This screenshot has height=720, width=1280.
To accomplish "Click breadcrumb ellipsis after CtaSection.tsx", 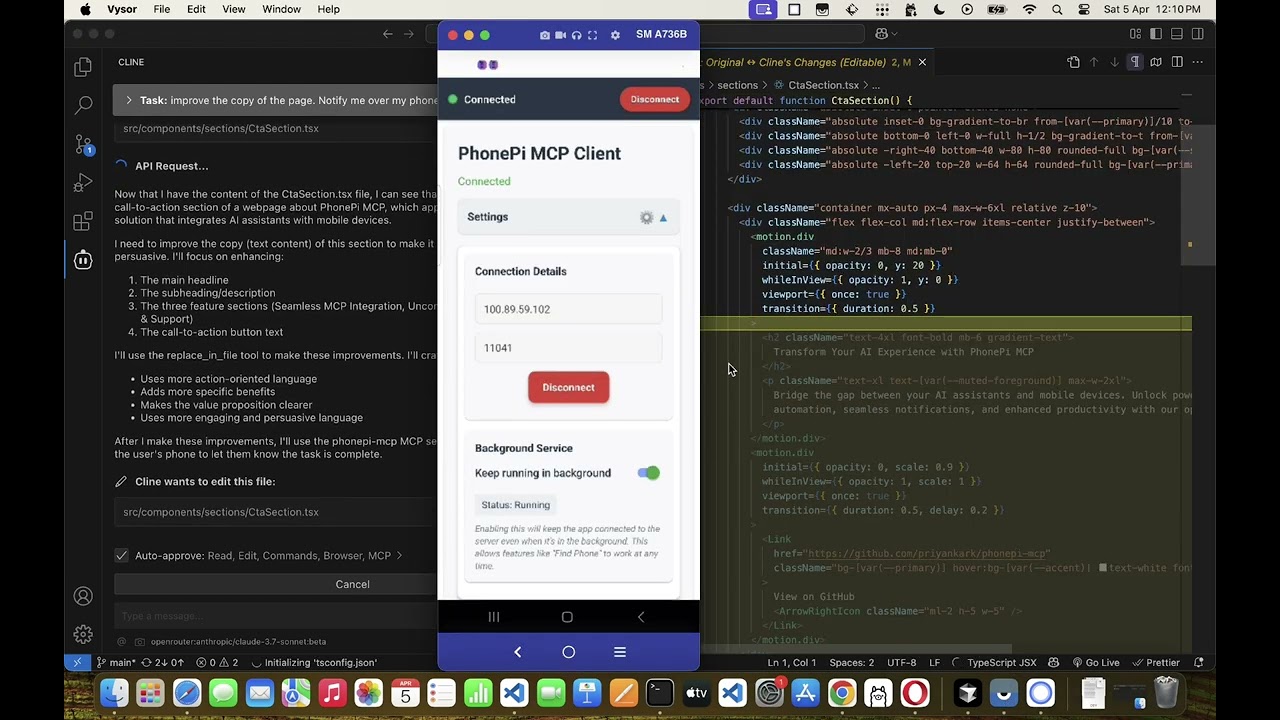I will [875, 85].
